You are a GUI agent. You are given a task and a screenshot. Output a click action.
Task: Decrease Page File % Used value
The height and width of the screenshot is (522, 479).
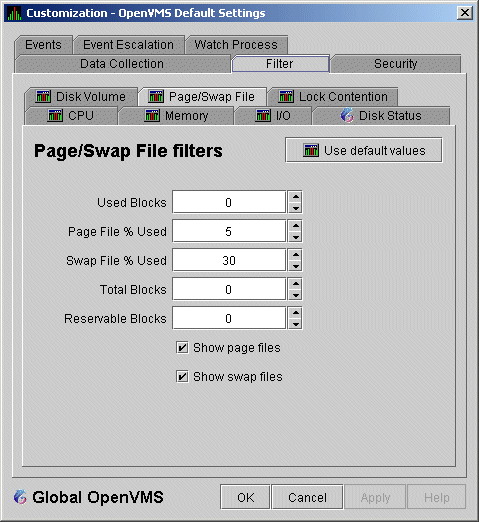pos(296,237)
